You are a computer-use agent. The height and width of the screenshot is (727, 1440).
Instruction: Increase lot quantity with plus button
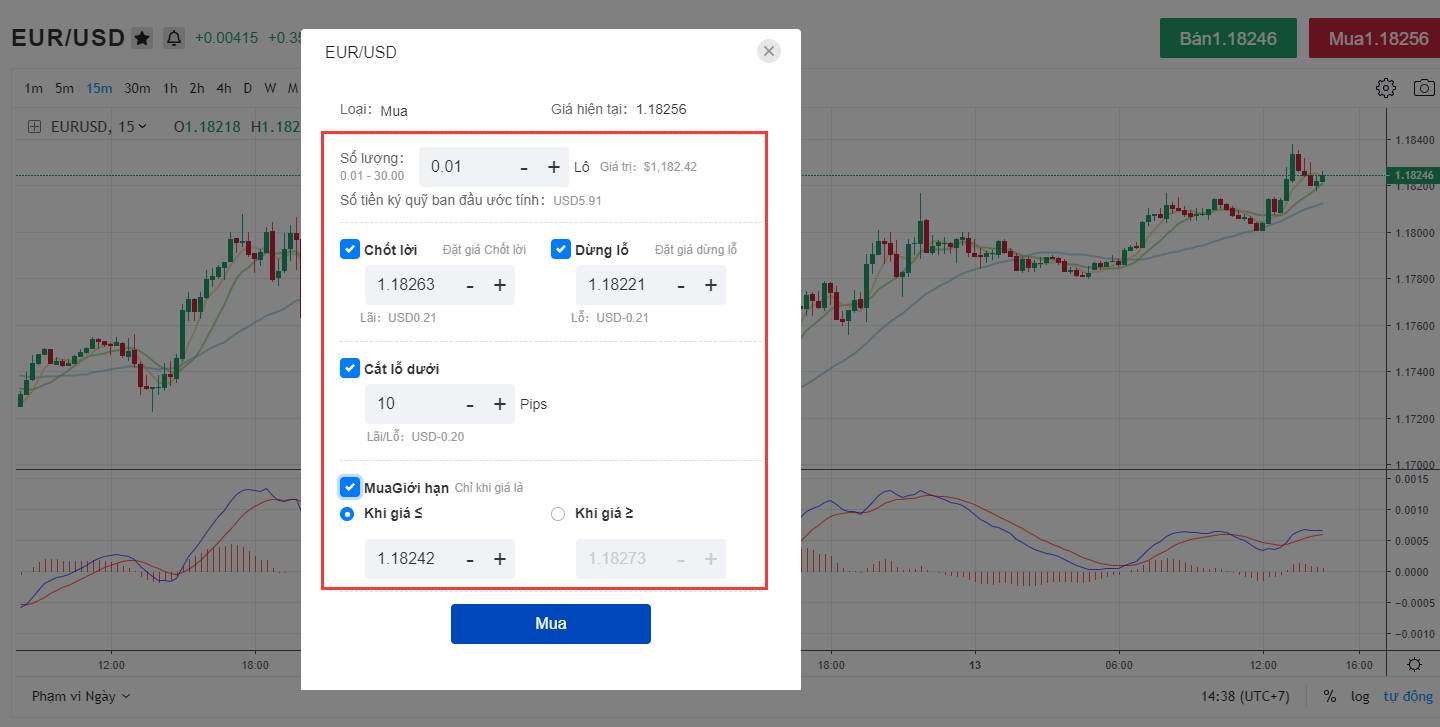(x=553, y=167)
